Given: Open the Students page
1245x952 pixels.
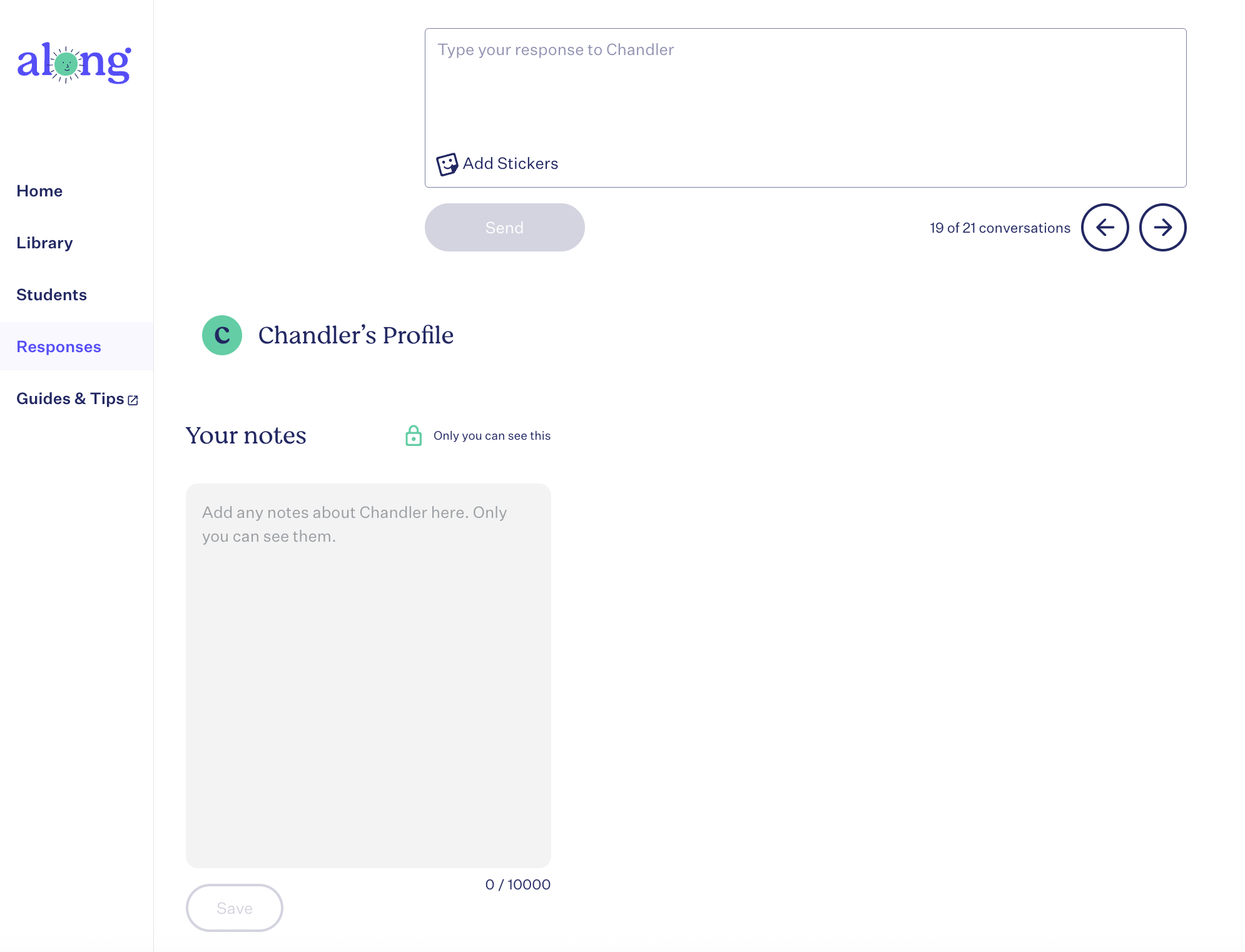Looking at the screenshot, I should [x=51, y=295].
